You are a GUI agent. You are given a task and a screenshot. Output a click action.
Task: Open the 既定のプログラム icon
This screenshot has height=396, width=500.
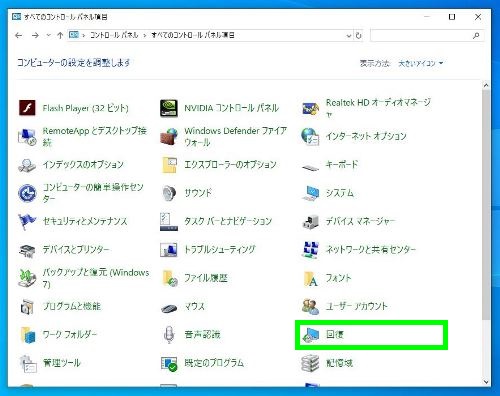pos(169,363)
